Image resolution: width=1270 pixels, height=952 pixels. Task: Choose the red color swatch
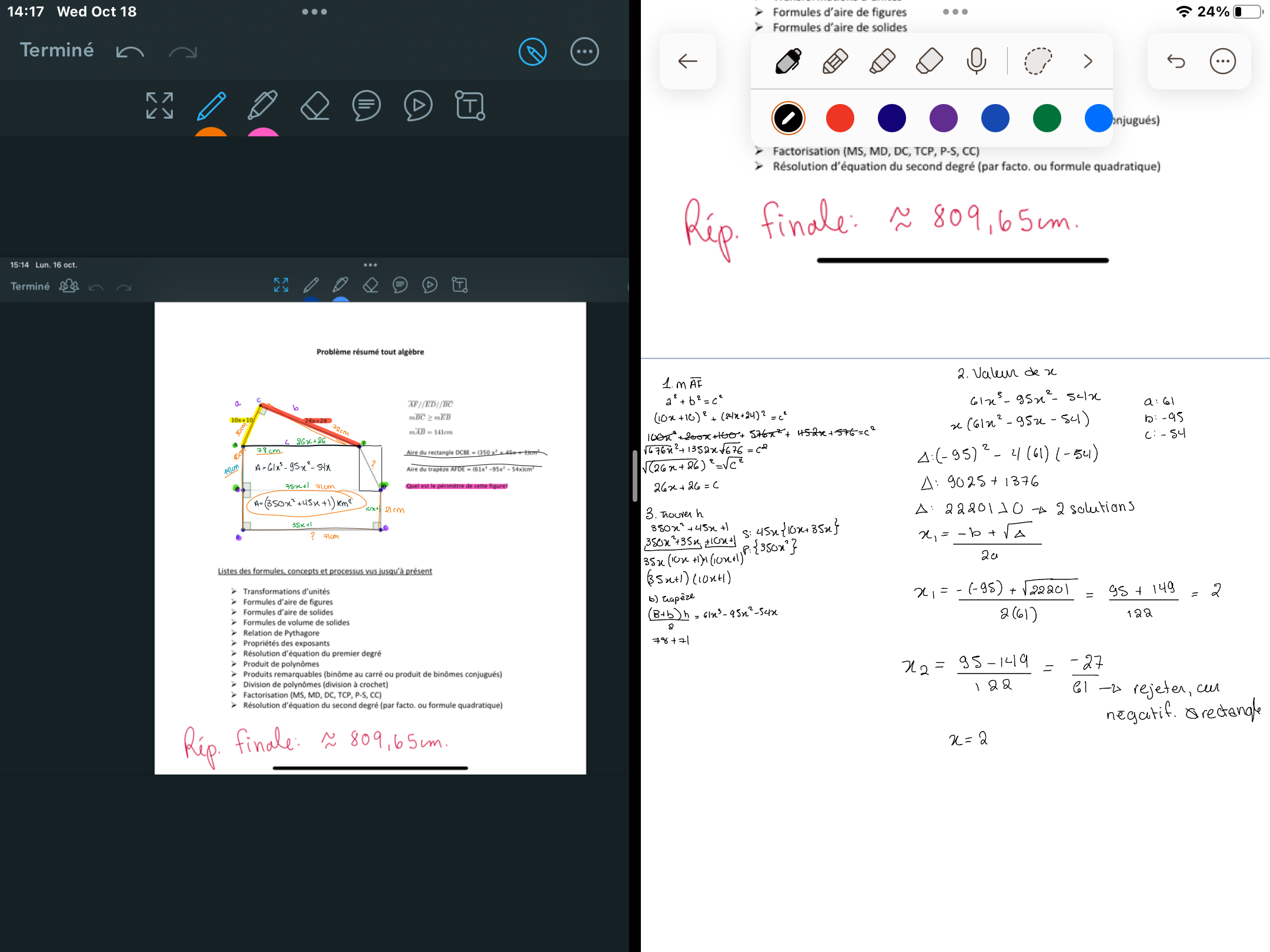pos(840,118)
